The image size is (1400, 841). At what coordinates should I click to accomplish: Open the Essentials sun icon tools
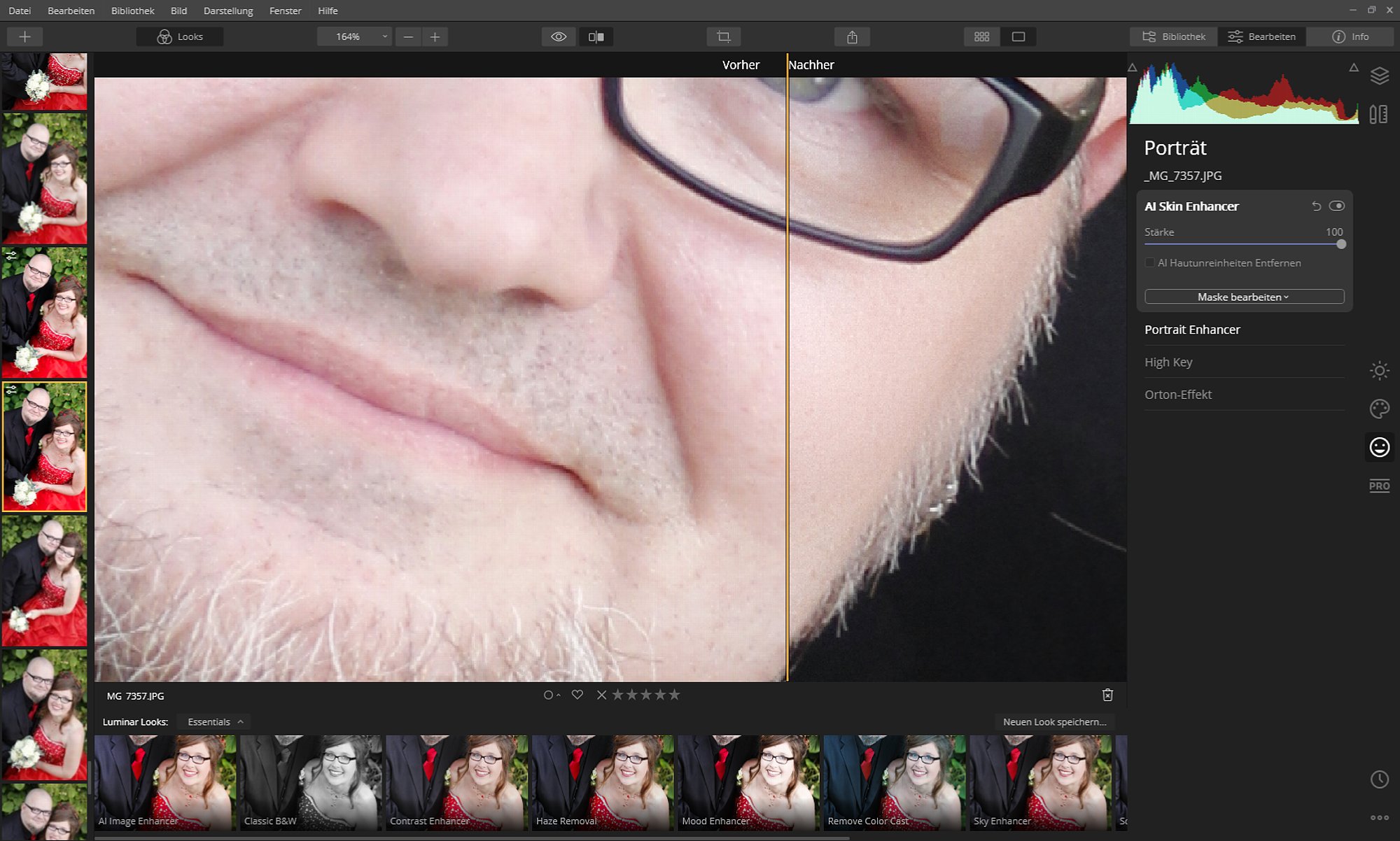click(x=1379, y=370)
